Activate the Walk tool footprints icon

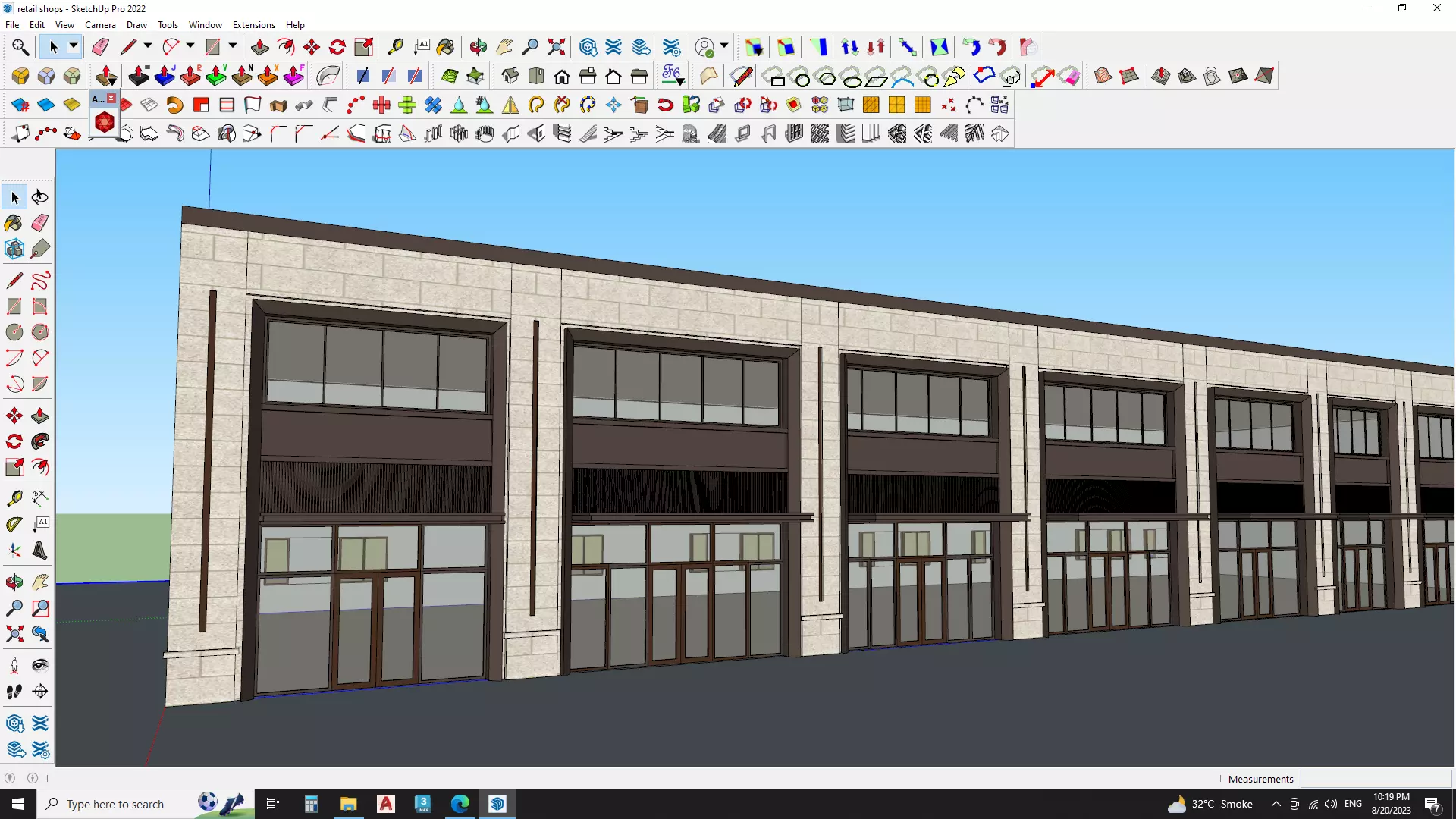coord(14,692)
